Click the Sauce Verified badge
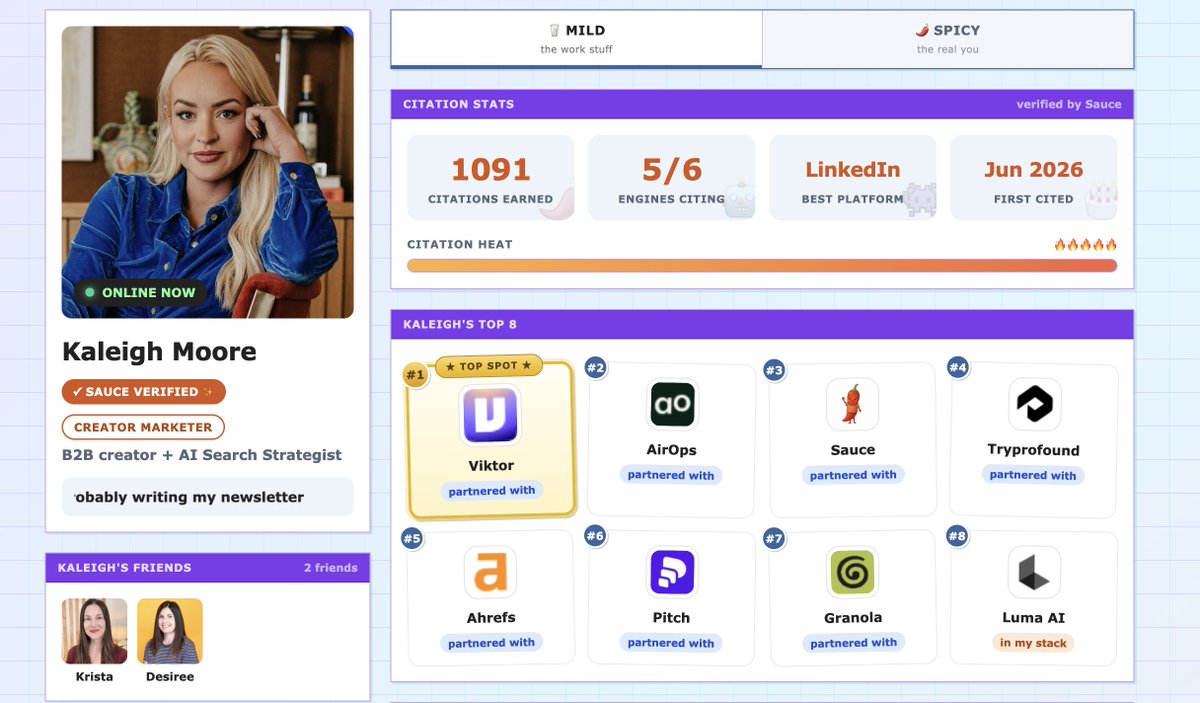Image resolution: width=1200 pixels, height=703 pixels. point(144,392)
